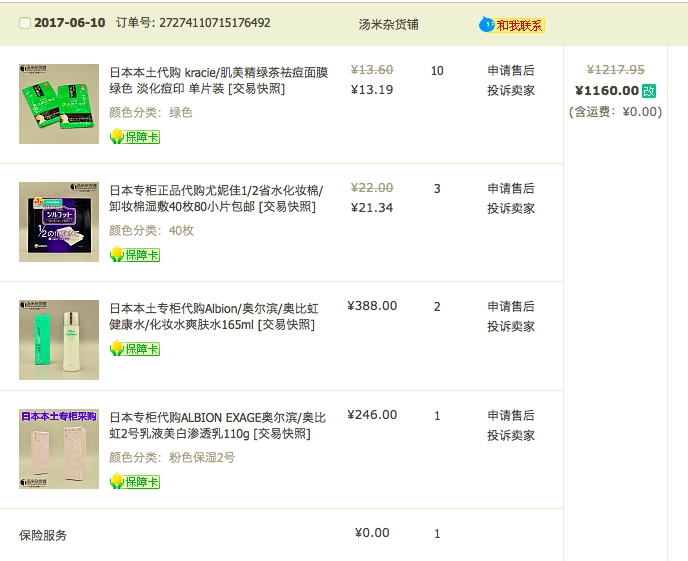688x561 pixels.
Task: Open the ALBION EXAGE emulsion thumbnail
Action: (59, 449)
